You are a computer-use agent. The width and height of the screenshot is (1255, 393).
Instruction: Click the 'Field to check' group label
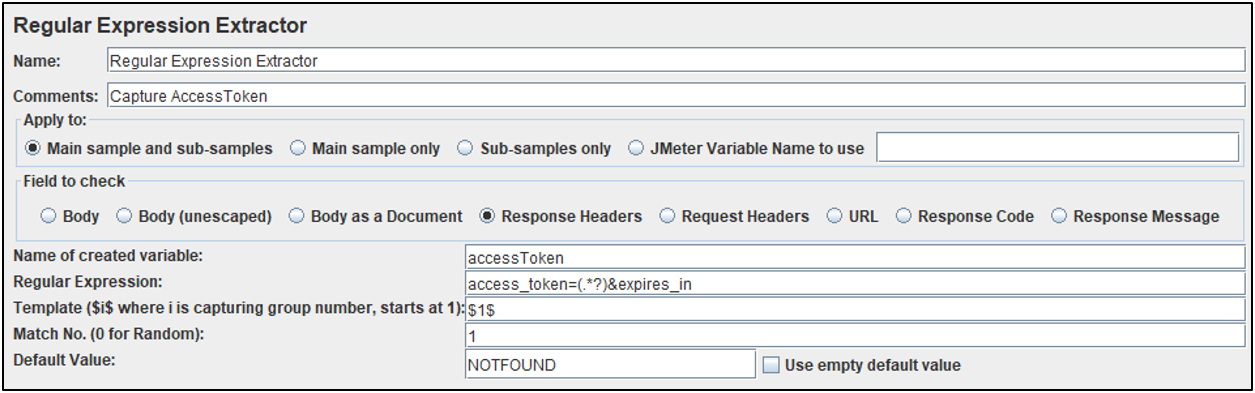coord(75,182)
